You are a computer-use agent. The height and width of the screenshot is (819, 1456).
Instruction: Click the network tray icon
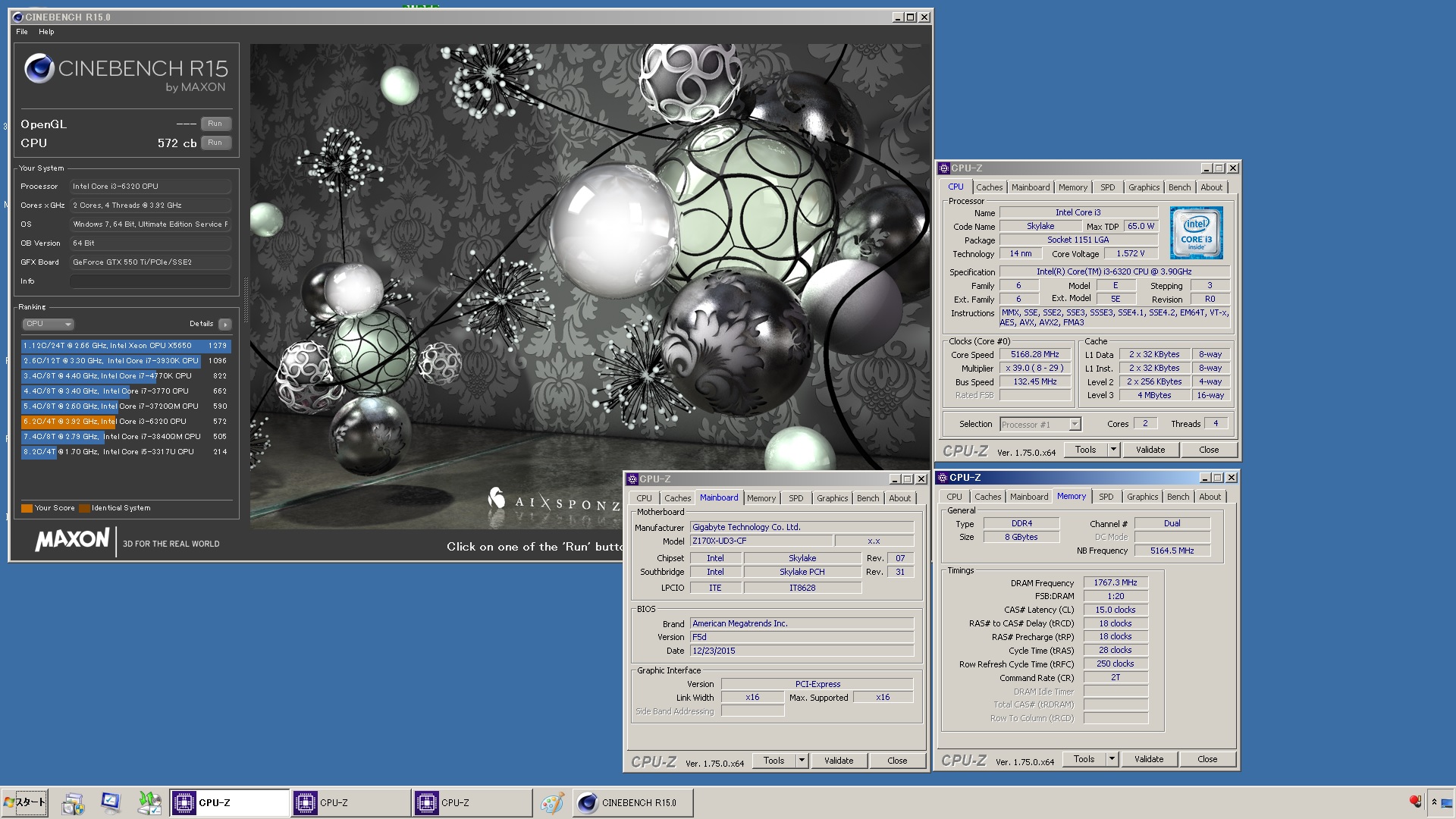[x=1447, y=803]
